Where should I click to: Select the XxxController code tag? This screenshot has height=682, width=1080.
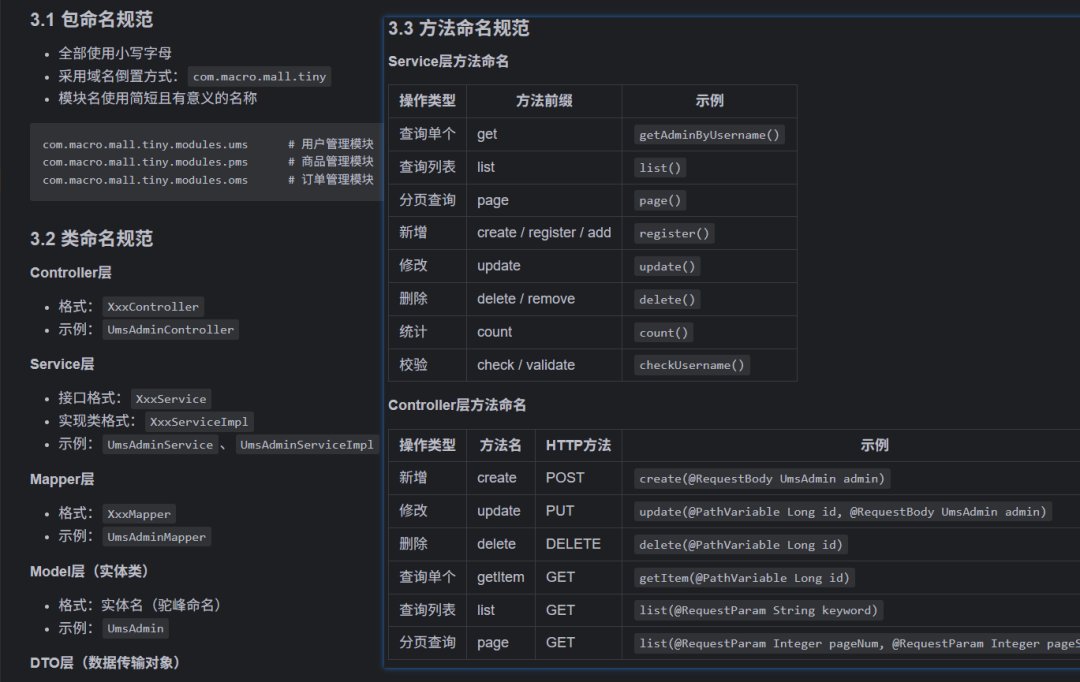coord(153,307)
